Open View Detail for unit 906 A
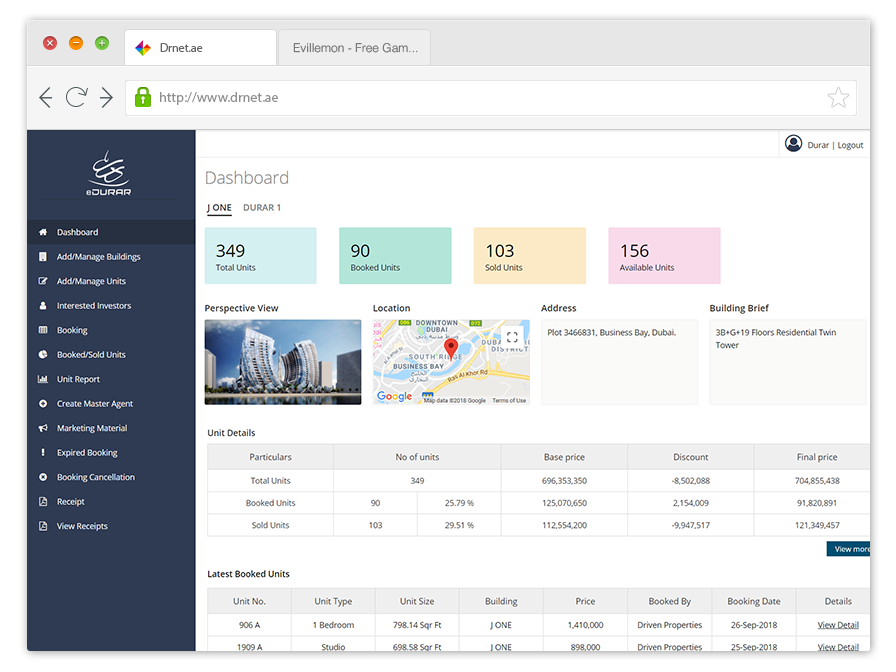Image resolution: width=896 pixels, height=672 pixels. (x=838, y=625)
